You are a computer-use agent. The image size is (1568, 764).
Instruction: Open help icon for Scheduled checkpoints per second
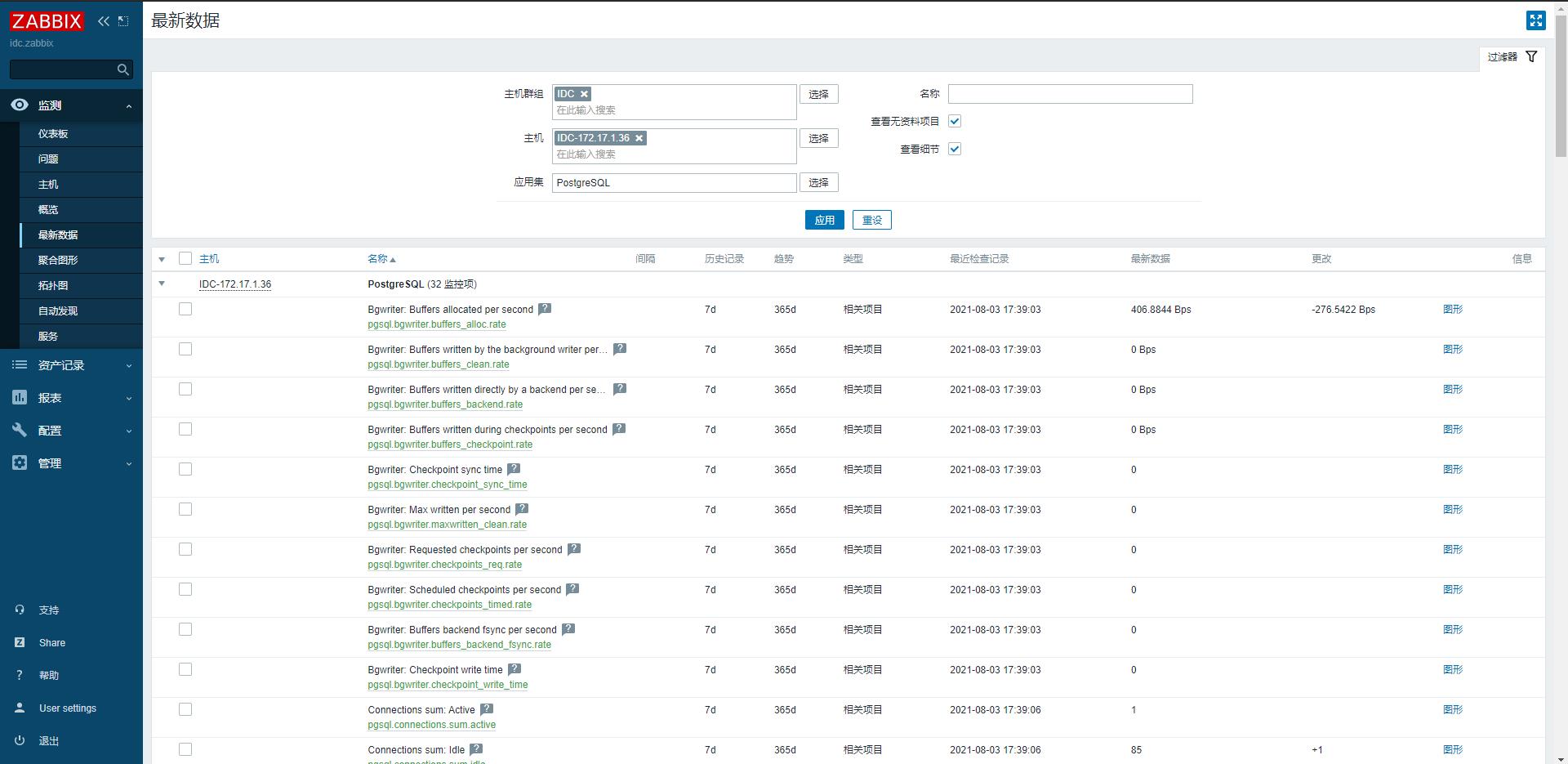(x=572, y=589)
